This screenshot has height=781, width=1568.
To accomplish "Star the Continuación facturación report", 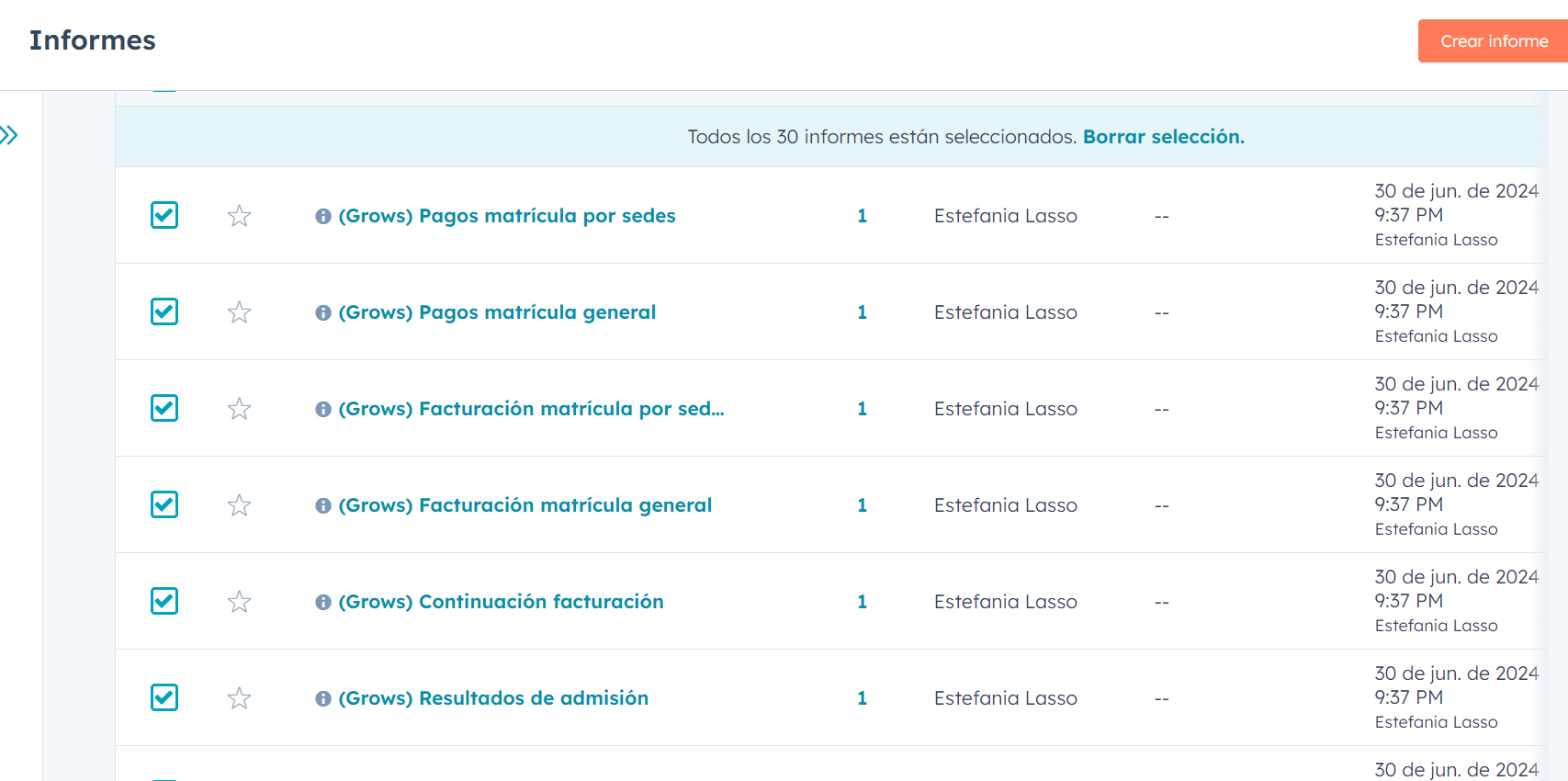I will (240, 602).
